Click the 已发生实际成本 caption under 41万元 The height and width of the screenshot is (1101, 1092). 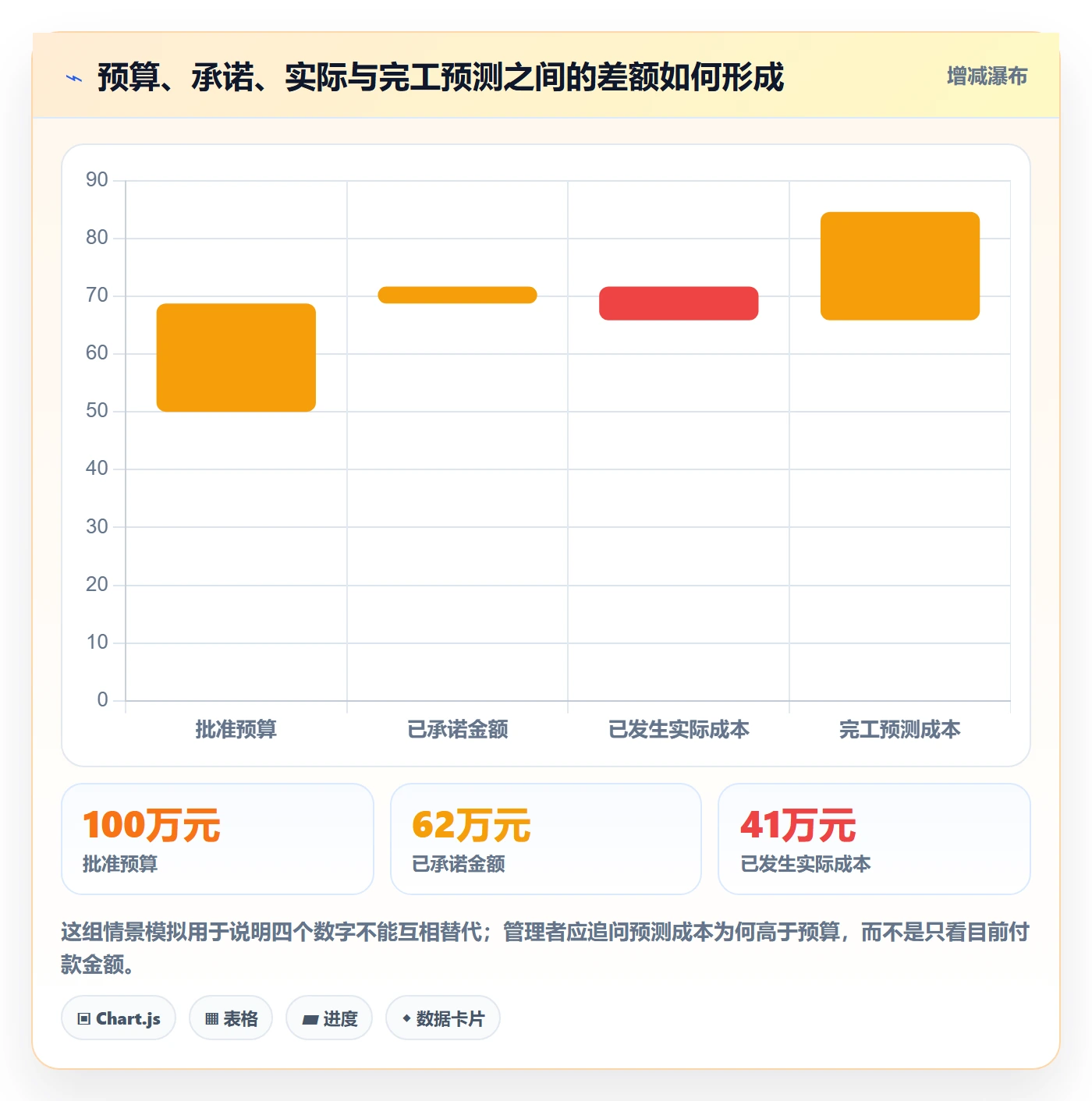(x=806, y=864)
